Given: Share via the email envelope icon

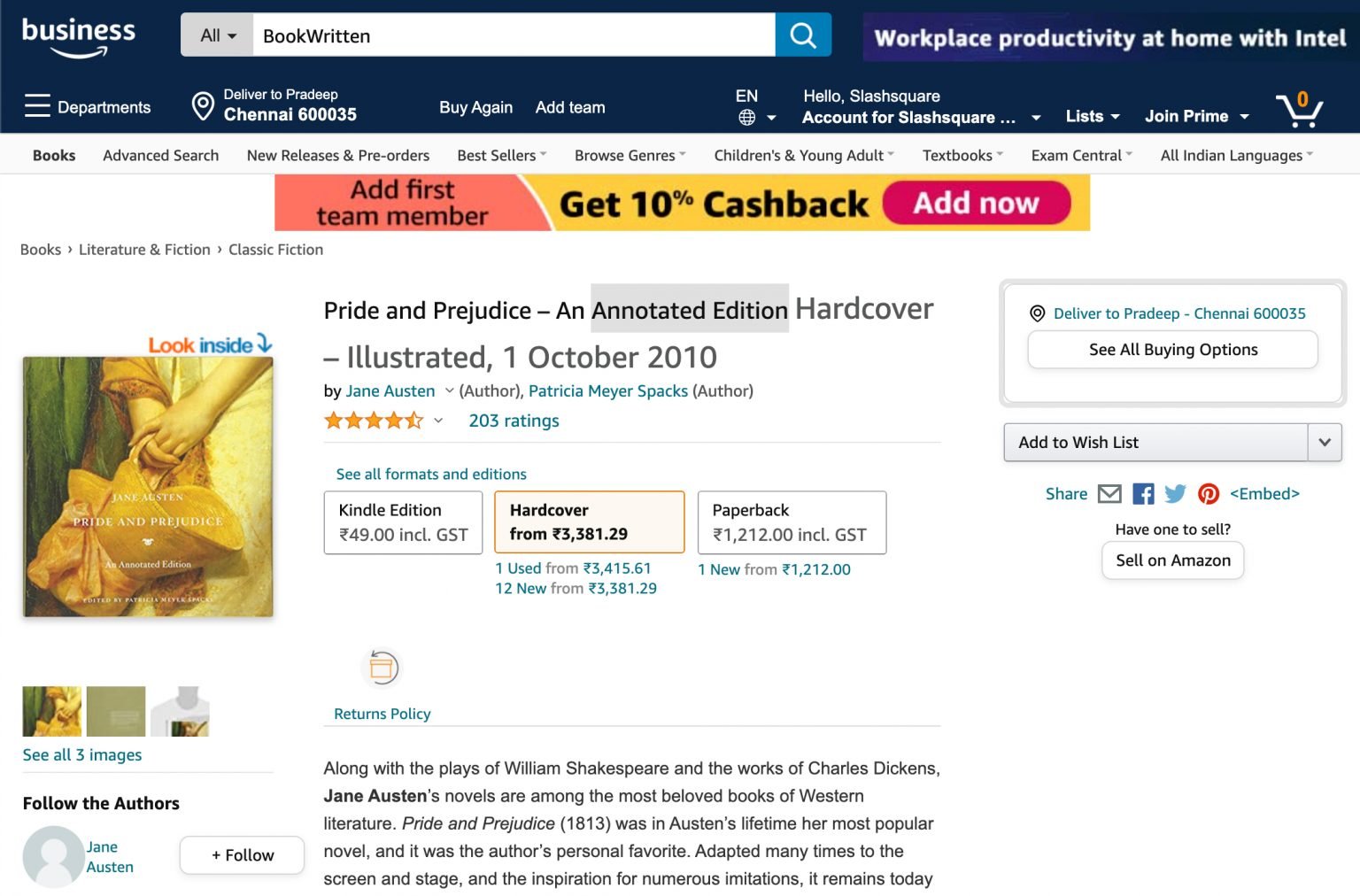Looking at the screenshot, I should click(x=1109, y=494).
